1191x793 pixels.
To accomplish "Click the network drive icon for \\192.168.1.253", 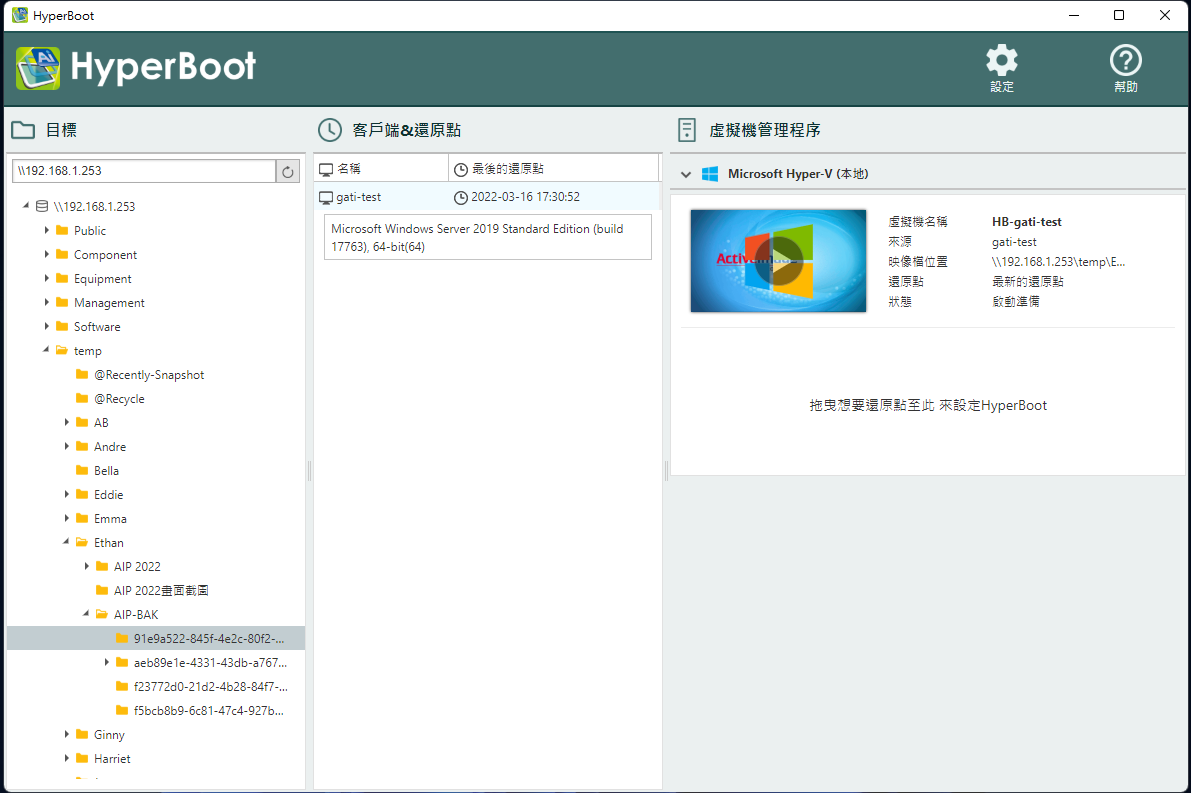I will (41, 207).
